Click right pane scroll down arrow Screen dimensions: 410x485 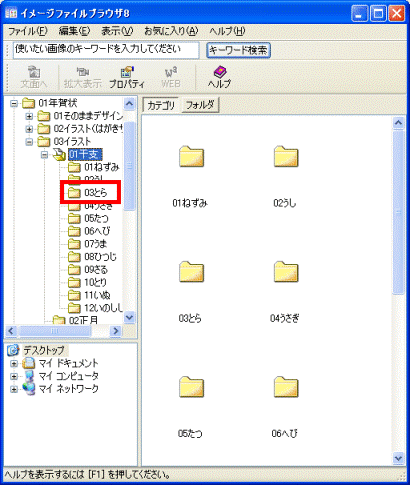pyautogui.click(x=398, y=458)
